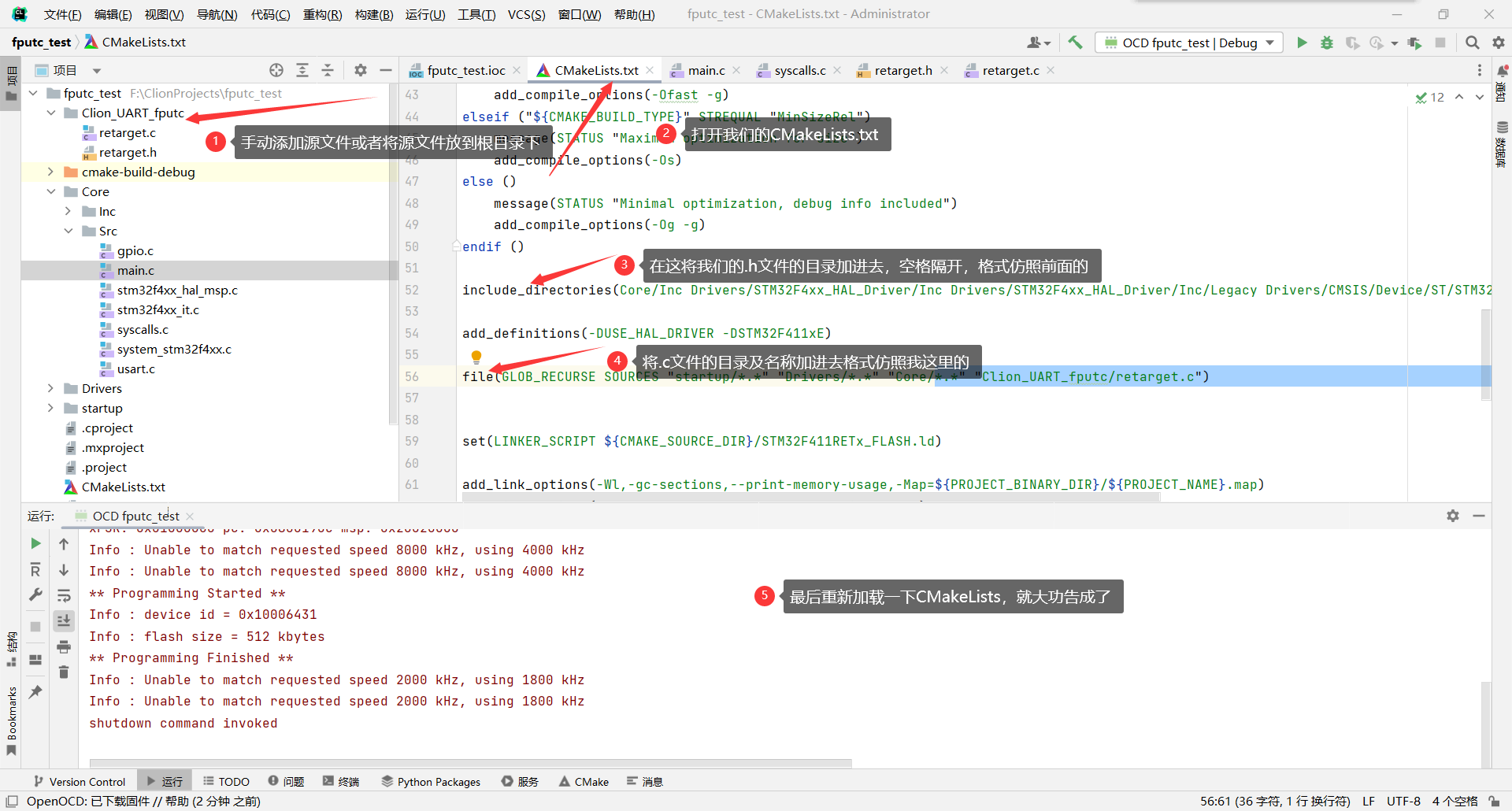Click the Collapse All icon in project panel
Image resolution: width=1512 pixels, height=811 pixels.
click(x=328, y=70)
